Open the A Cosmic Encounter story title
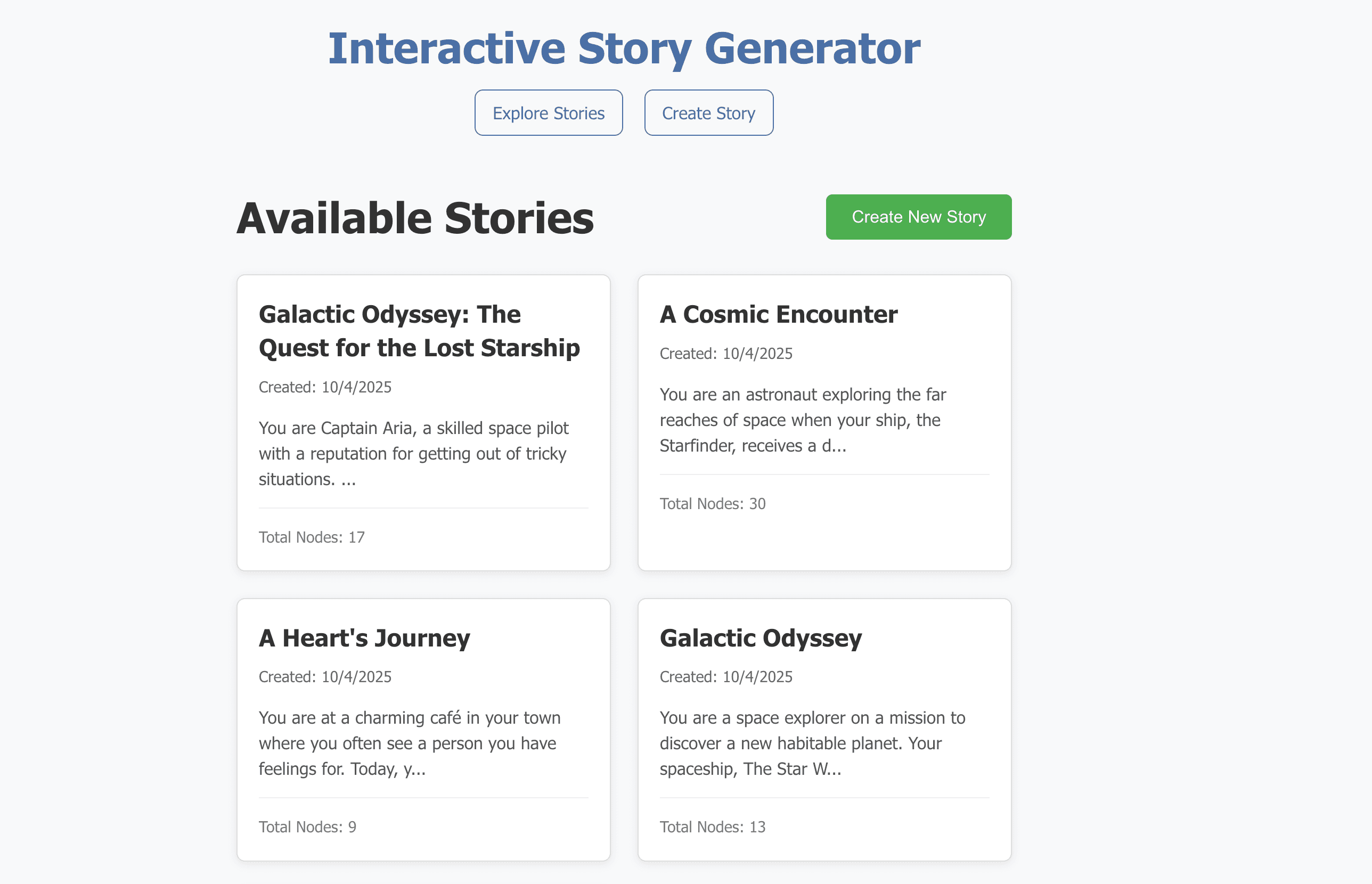The height and width of the screenshot is (884, 1372). pyautogui.click(x=779, y=315)
